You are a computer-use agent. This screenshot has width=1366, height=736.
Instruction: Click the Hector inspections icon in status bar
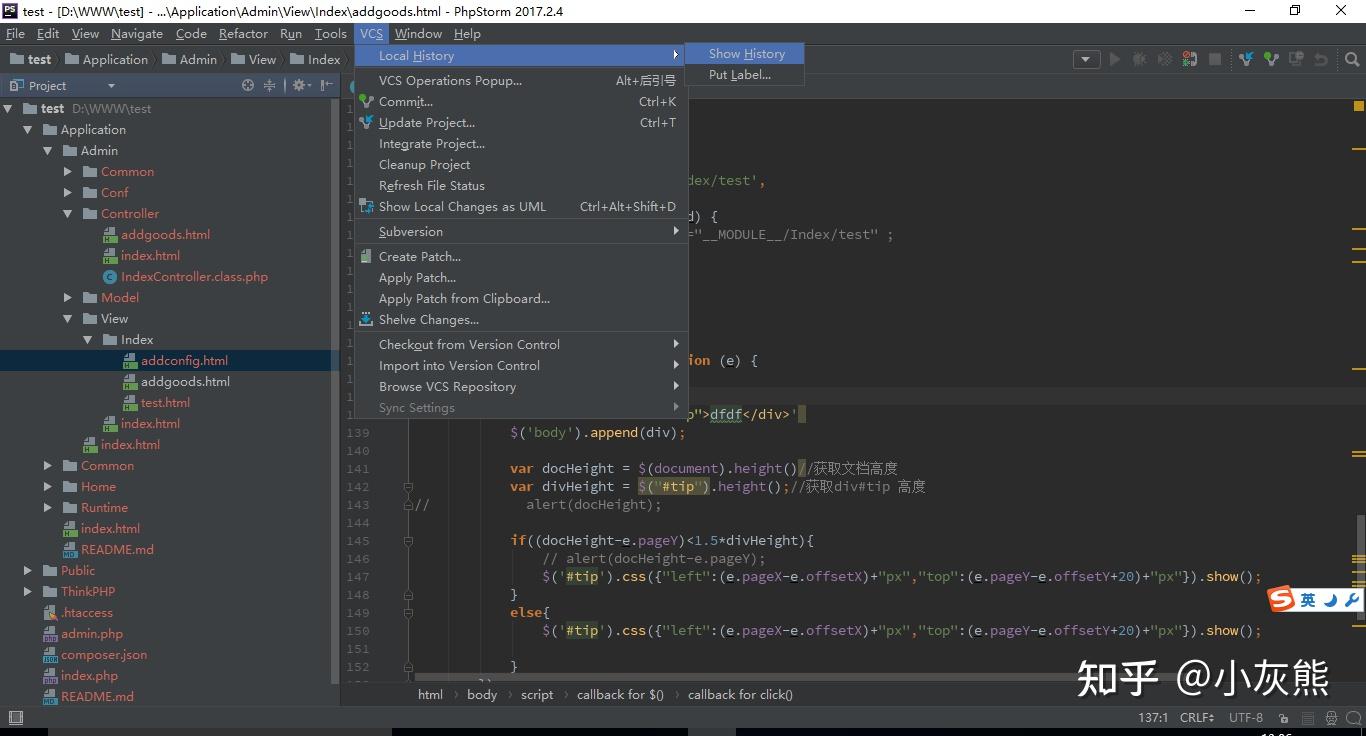coord(1330,718)
